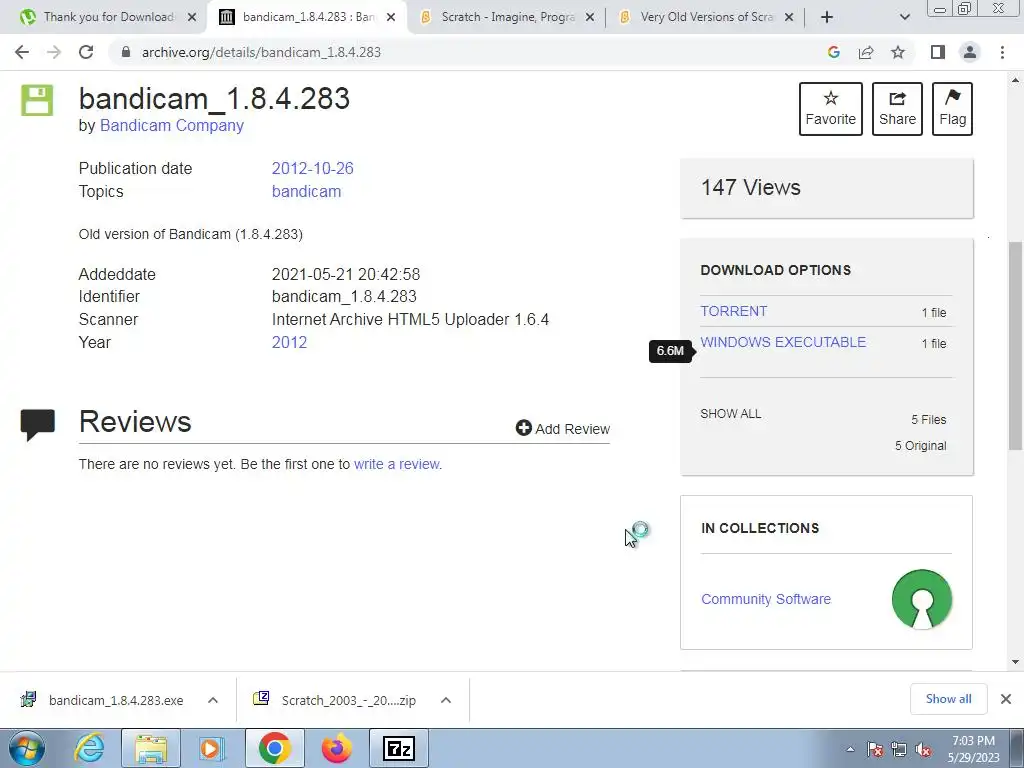Click the 147 Views text
Viewport: 1024px width, 768px height.
click(x=750, y=187)
